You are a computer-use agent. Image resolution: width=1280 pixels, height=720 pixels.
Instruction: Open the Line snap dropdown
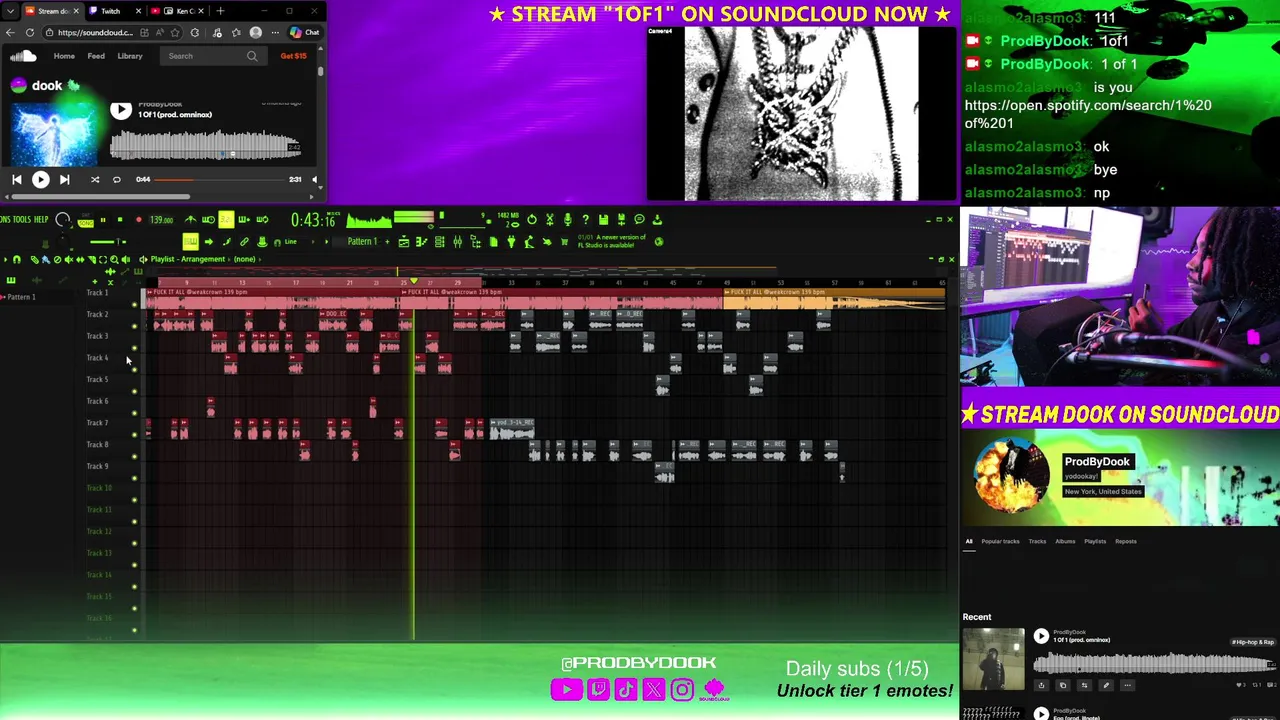[x=291, y=242]
